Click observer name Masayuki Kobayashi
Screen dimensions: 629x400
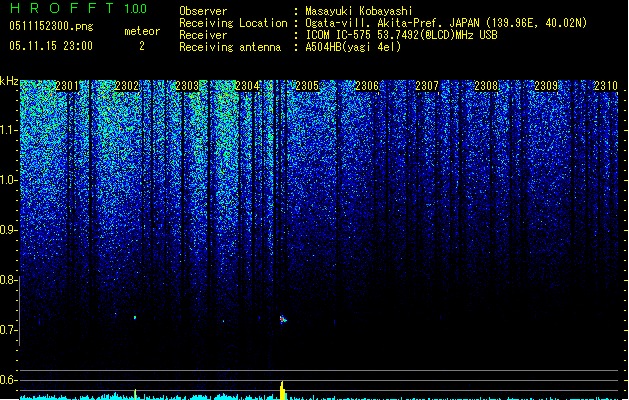pyautogui.click(x=359, y=11)
